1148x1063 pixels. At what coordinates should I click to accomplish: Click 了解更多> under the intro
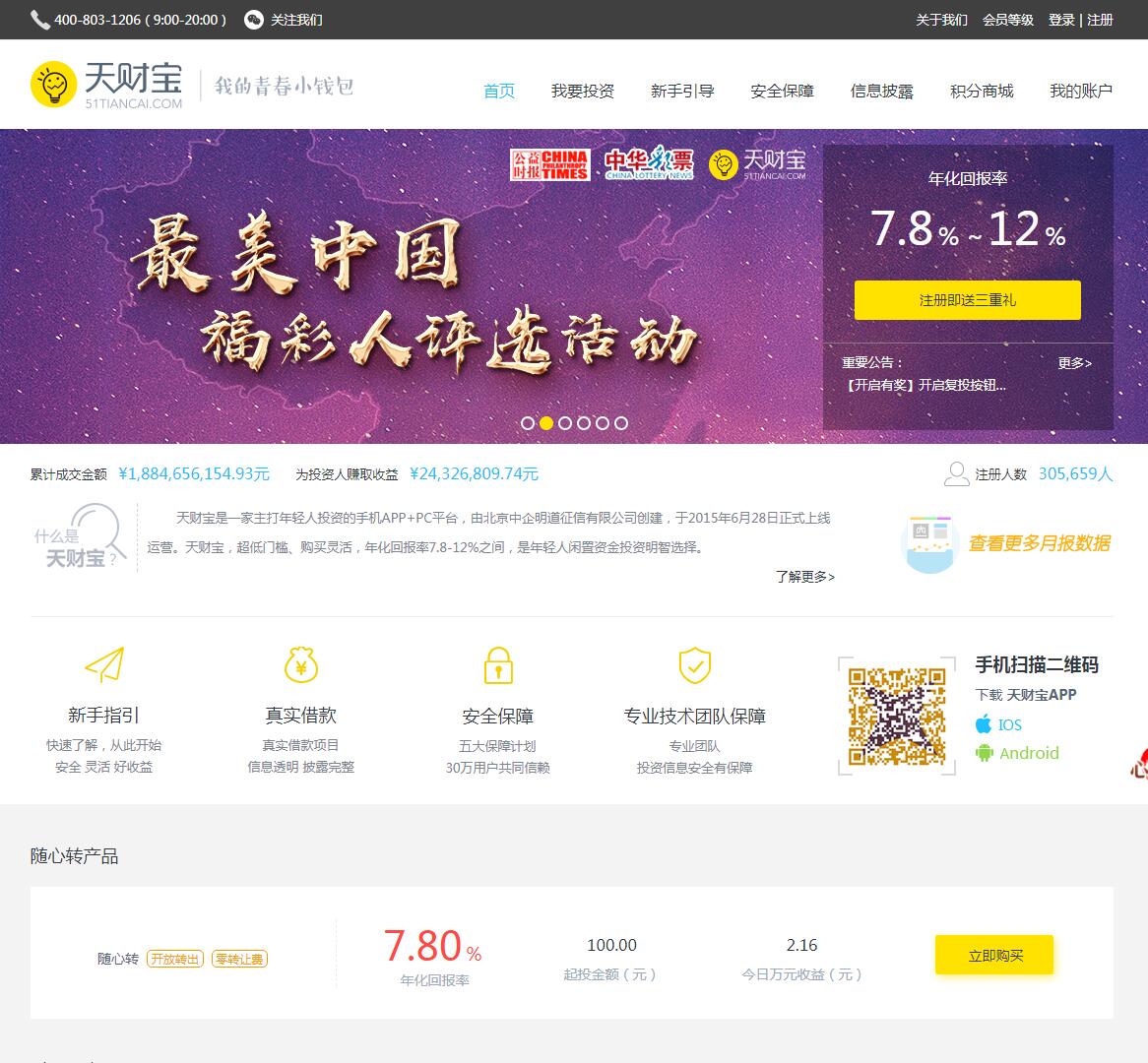point(804,577)
